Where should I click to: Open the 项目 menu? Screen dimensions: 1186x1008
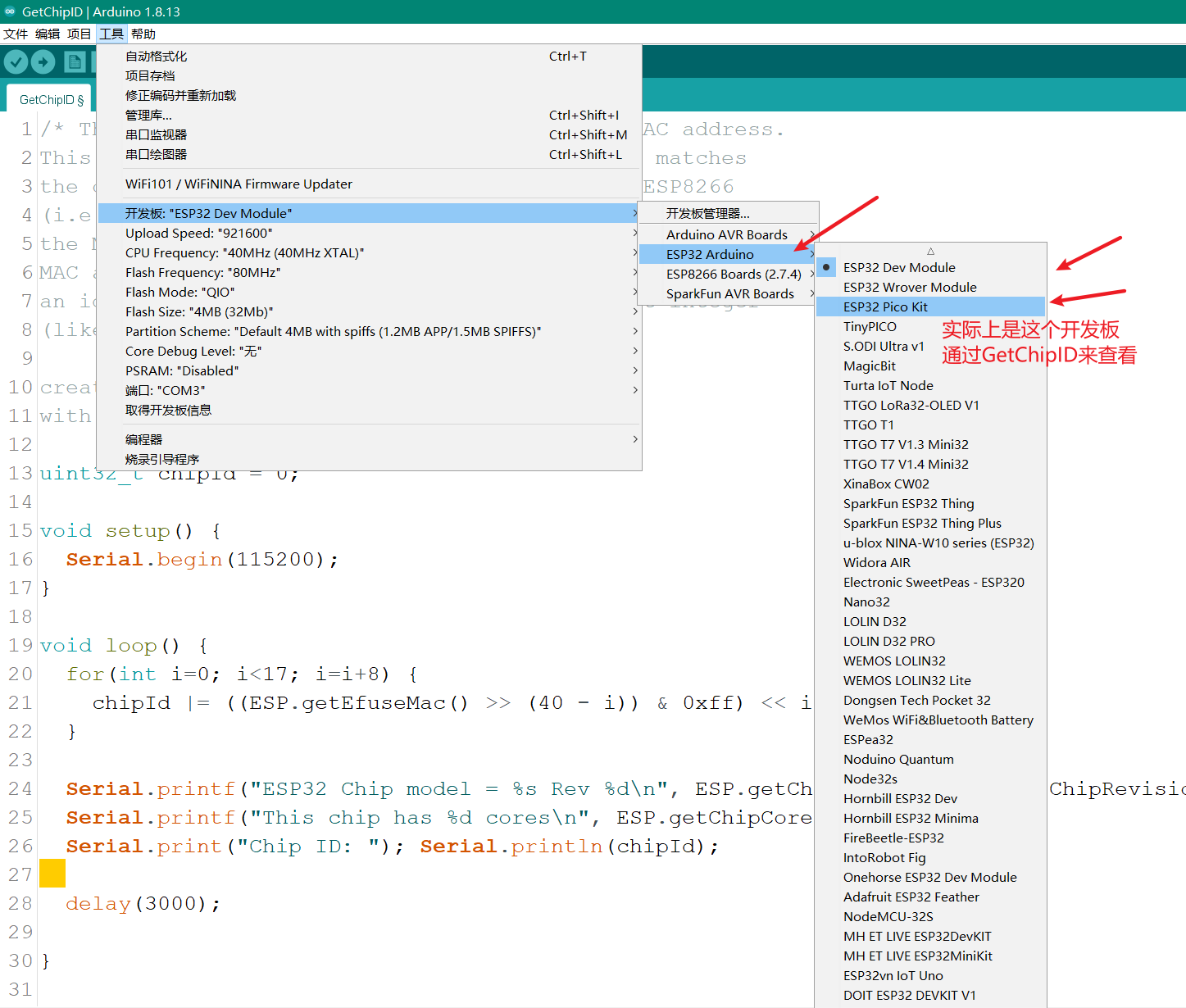tap(80, 34)
